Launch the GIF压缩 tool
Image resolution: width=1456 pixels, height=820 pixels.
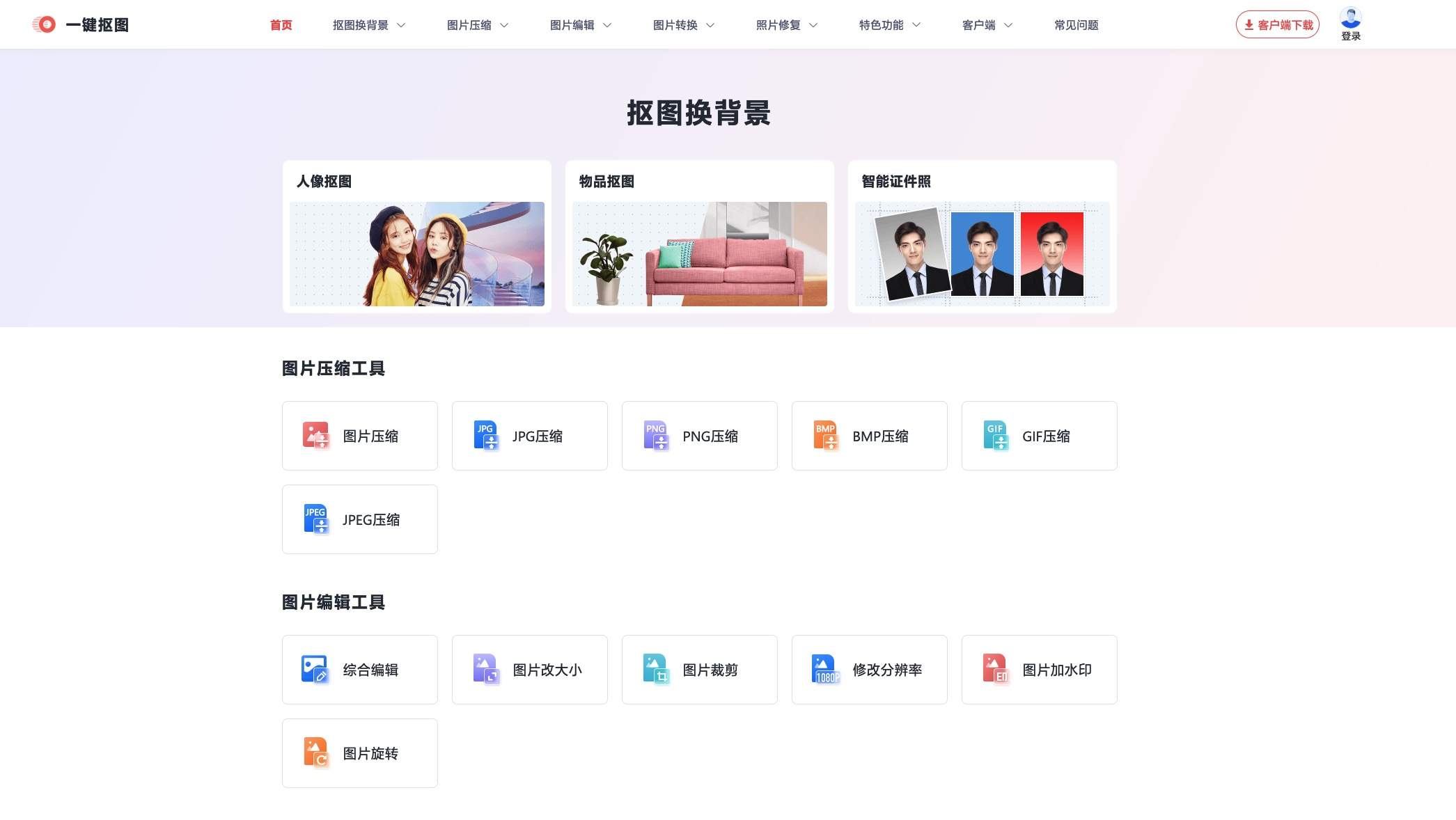(996, 435)
